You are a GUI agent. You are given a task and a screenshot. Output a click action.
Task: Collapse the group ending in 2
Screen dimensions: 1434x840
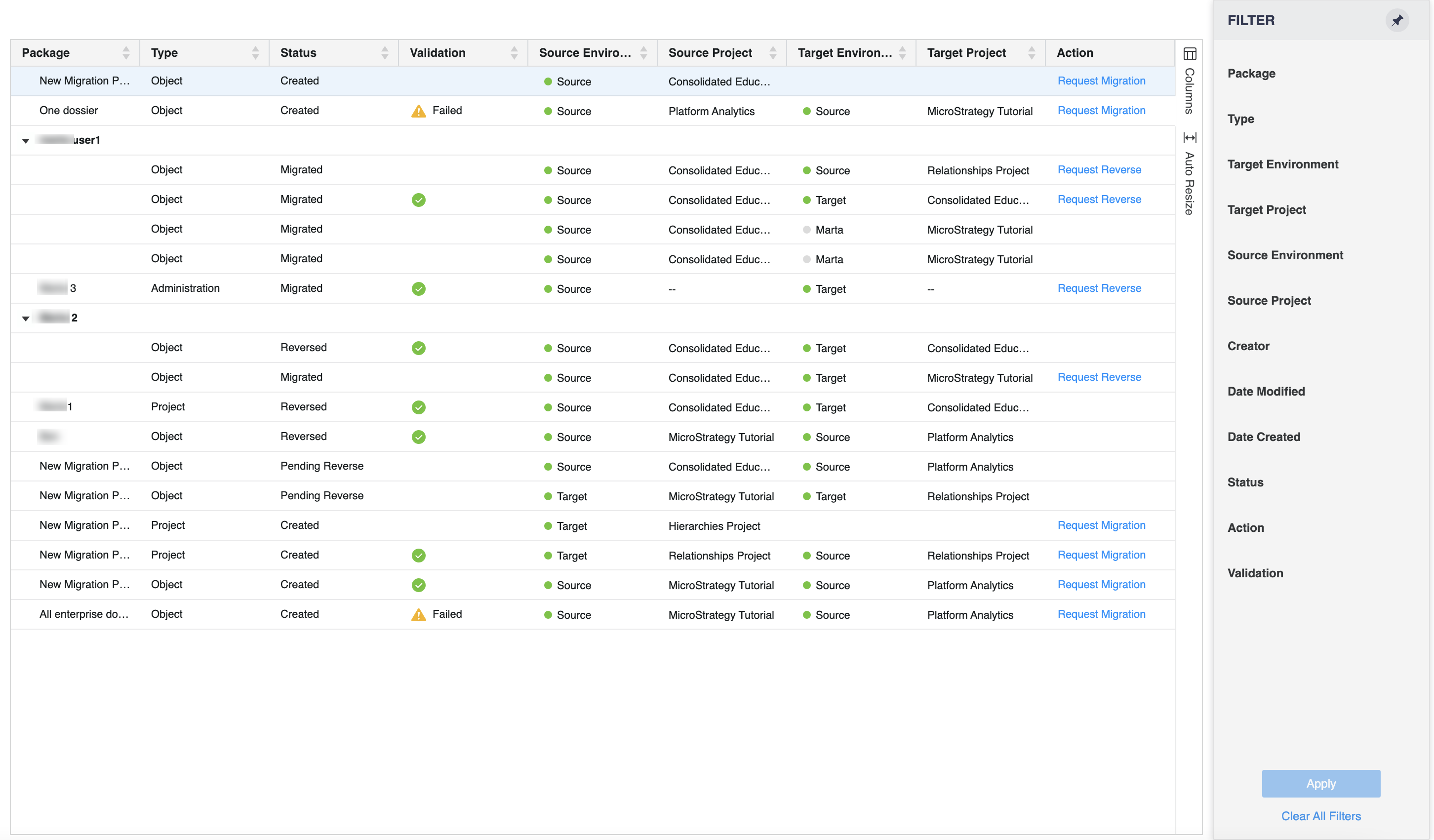26,318
